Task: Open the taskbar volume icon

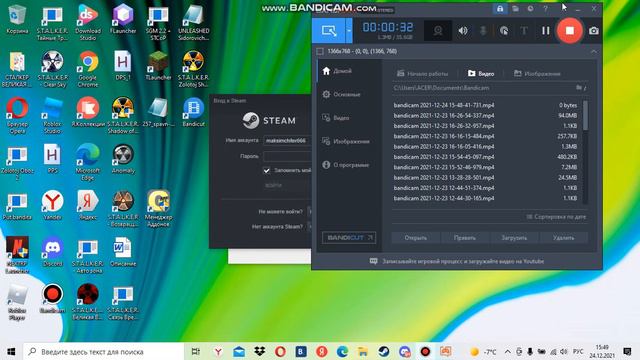Action: tap(564, 351)
